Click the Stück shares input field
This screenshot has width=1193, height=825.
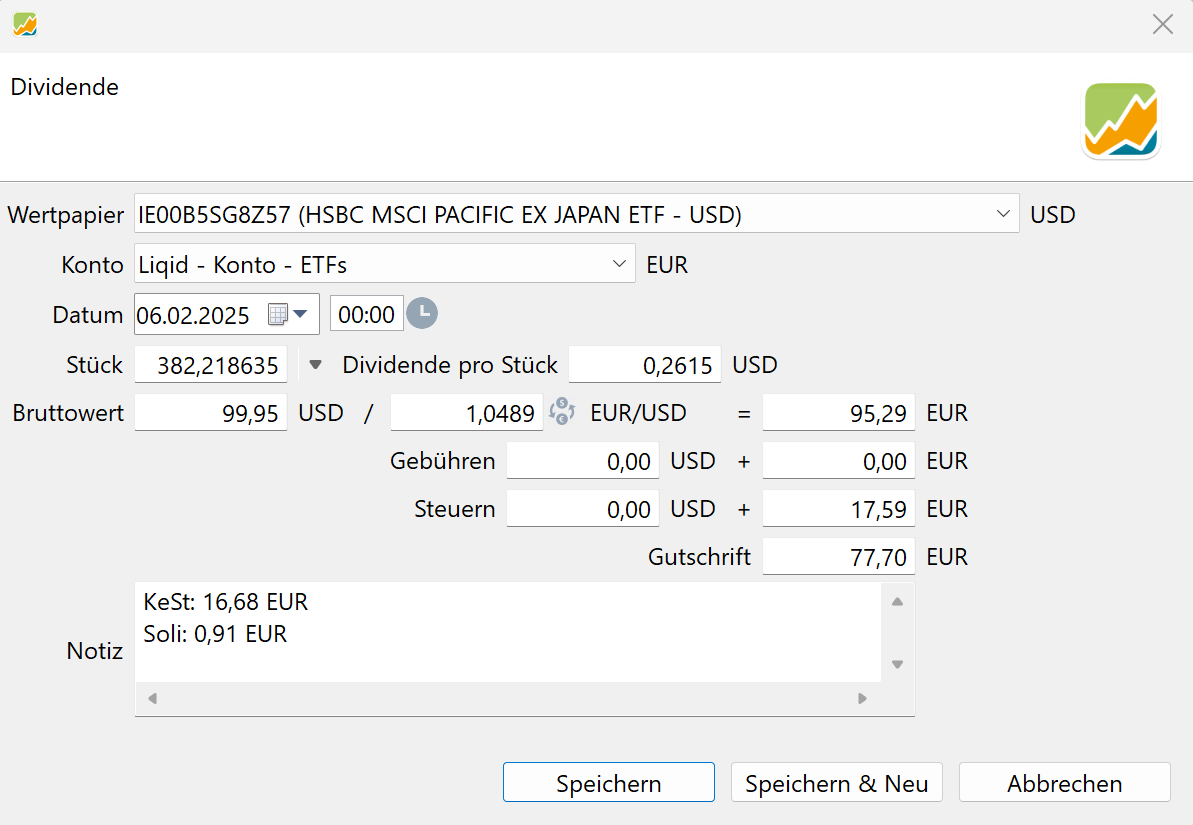click(x=211, y=366)
